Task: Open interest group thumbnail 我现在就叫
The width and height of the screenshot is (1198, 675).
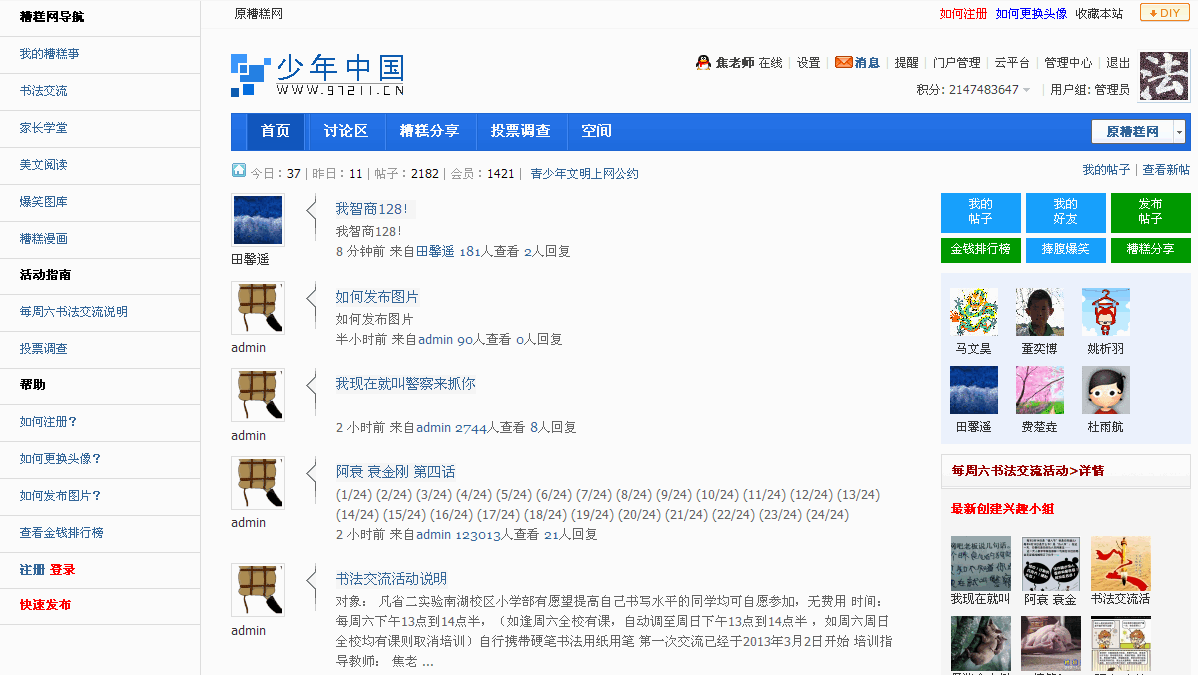Action: (981, 563)
